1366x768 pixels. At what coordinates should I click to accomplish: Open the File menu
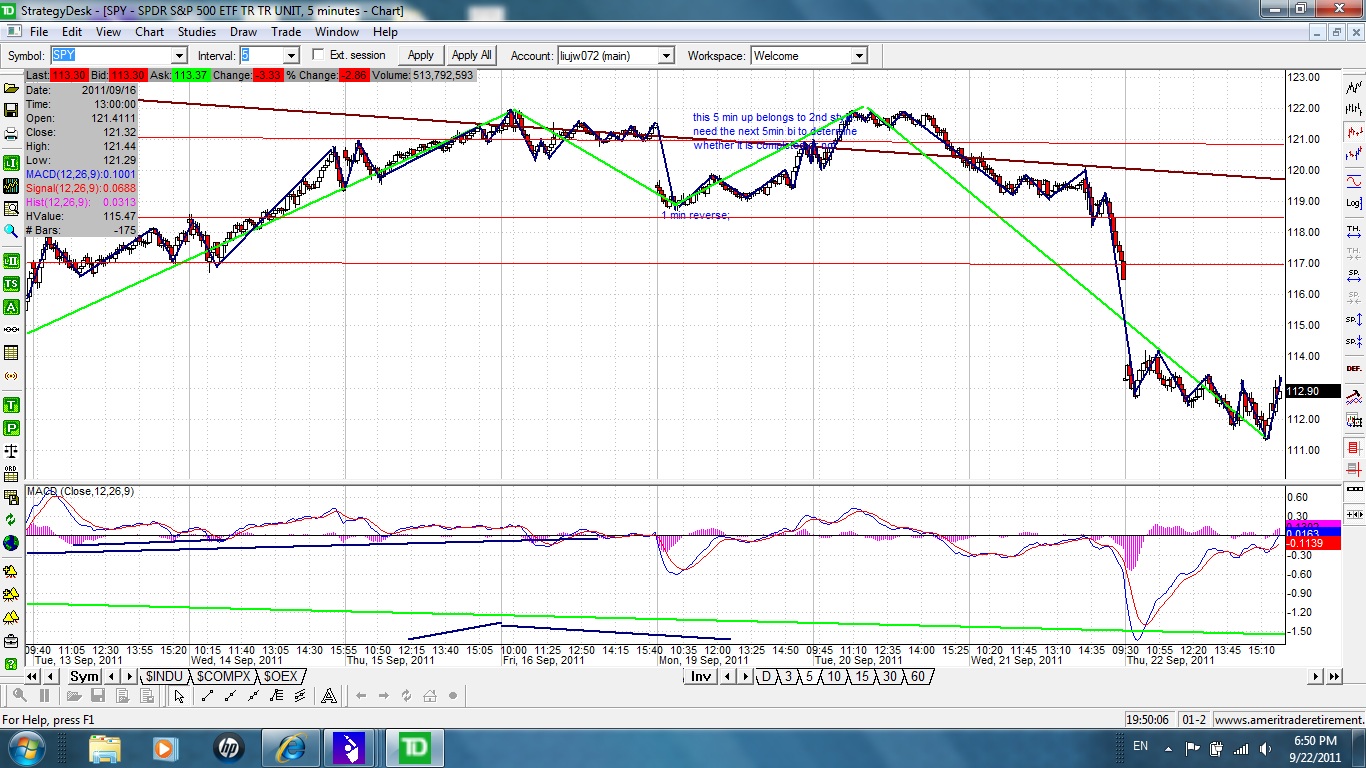point(38,32)
